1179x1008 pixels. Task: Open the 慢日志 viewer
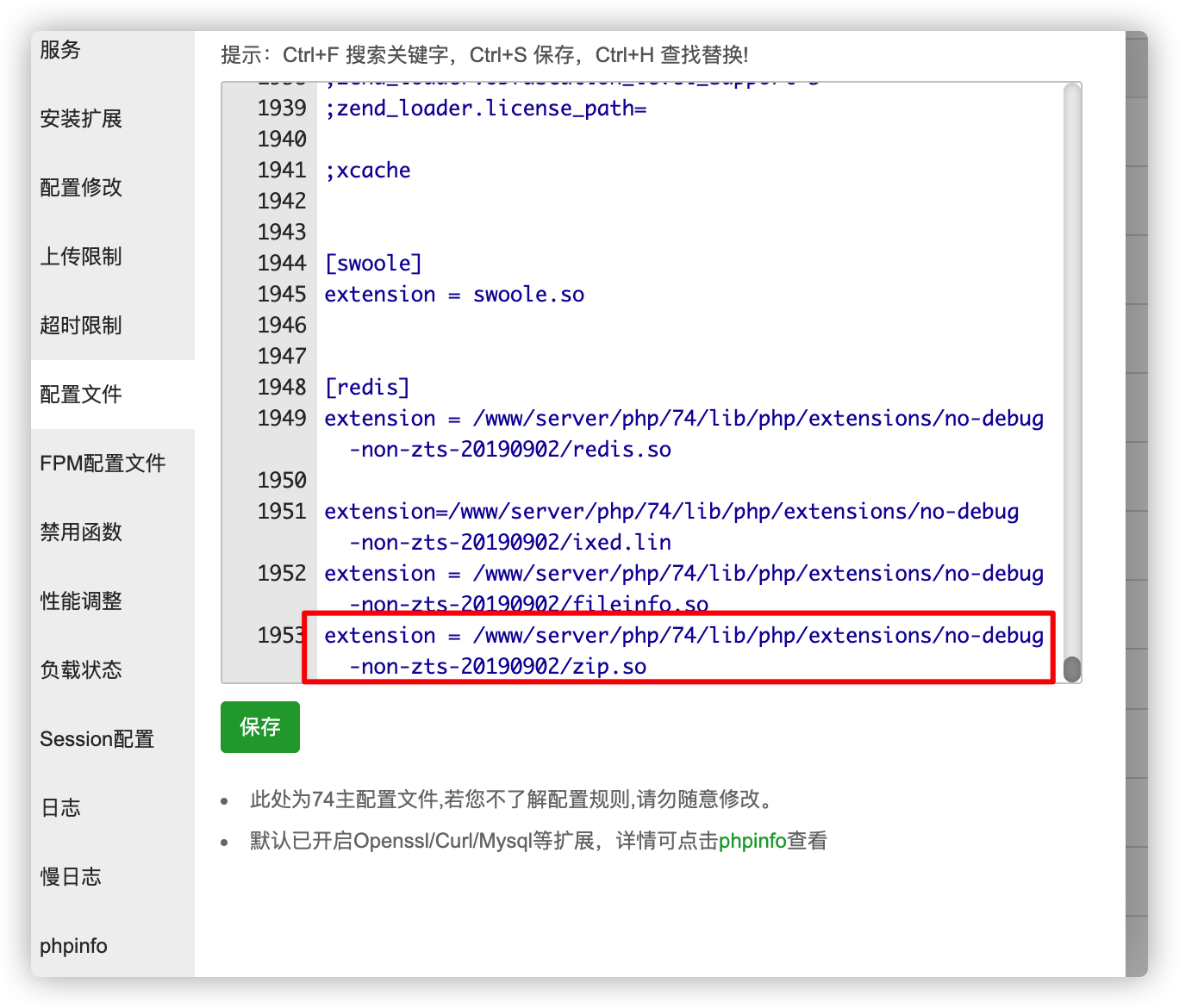70,876
